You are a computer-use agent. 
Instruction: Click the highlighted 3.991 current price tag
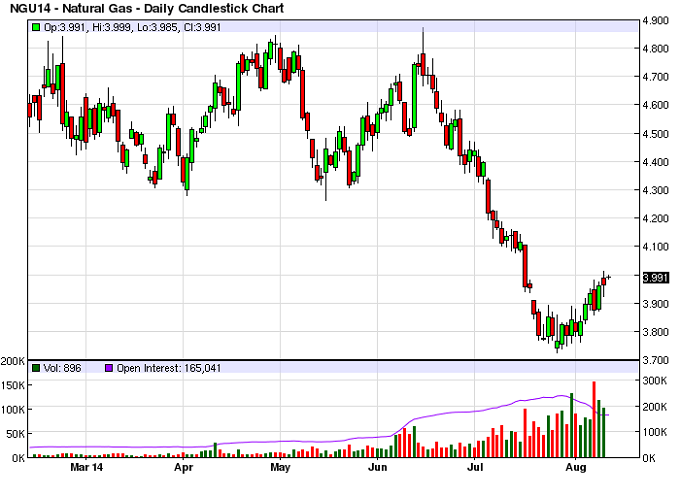(x=656, y=278)
